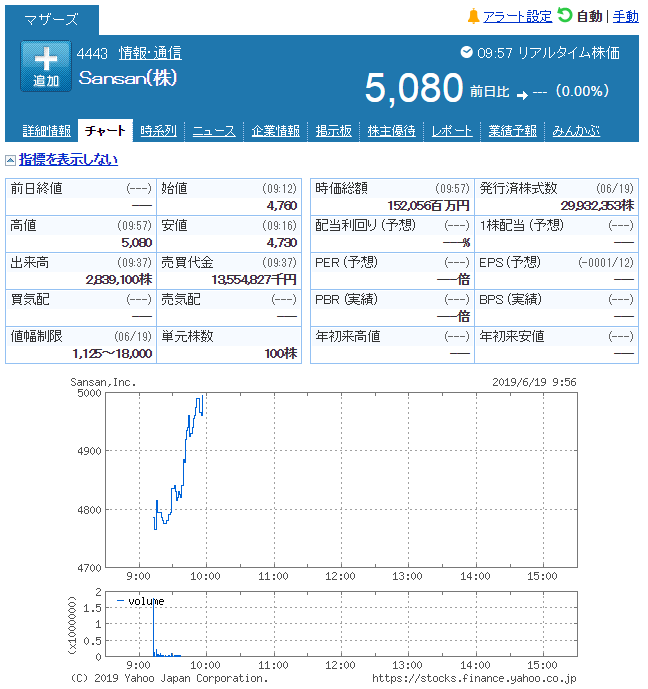The width and height of the screenshot is (648, 689).
Task: Click the PBR (実績) label
Action: pos(346,299)
